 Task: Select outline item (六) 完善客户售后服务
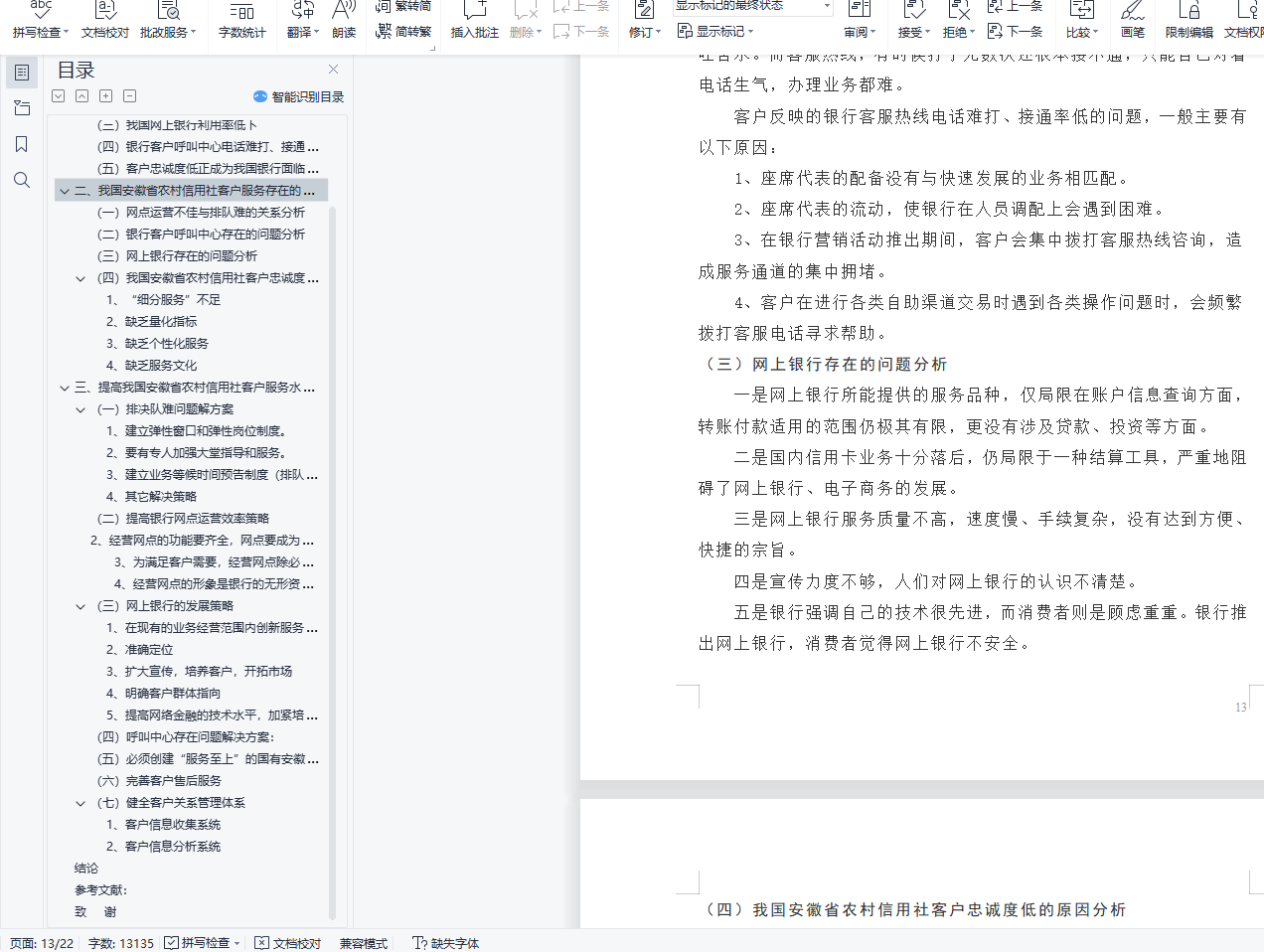[x=159, y=781]
